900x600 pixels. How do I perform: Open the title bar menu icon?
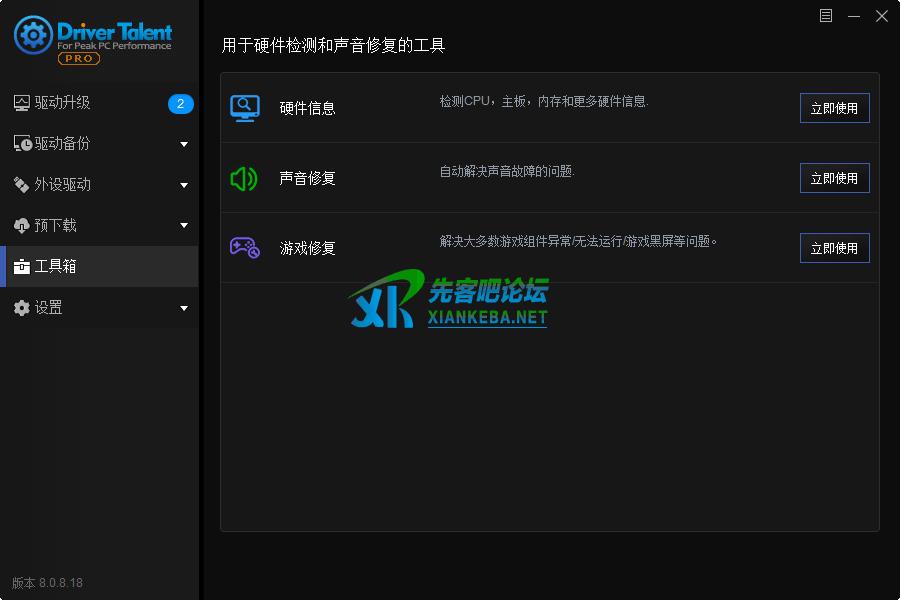[x=825, y=16]
